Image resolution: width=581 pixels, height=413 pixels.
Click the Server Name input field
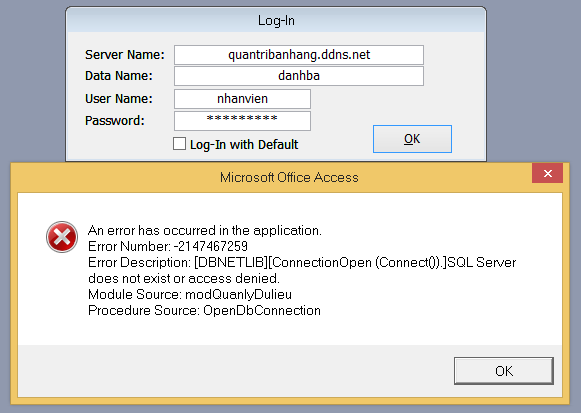coord(299,55)
